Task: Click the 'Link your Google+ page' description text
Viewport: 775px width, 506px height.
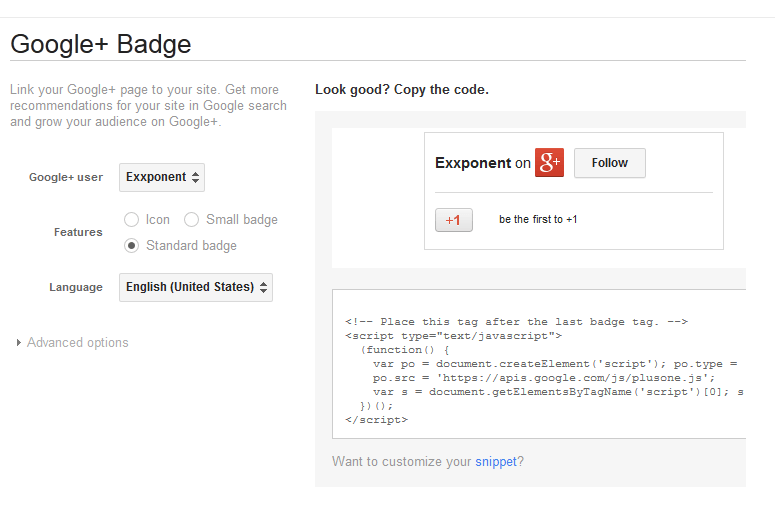Action: [148, 106]
